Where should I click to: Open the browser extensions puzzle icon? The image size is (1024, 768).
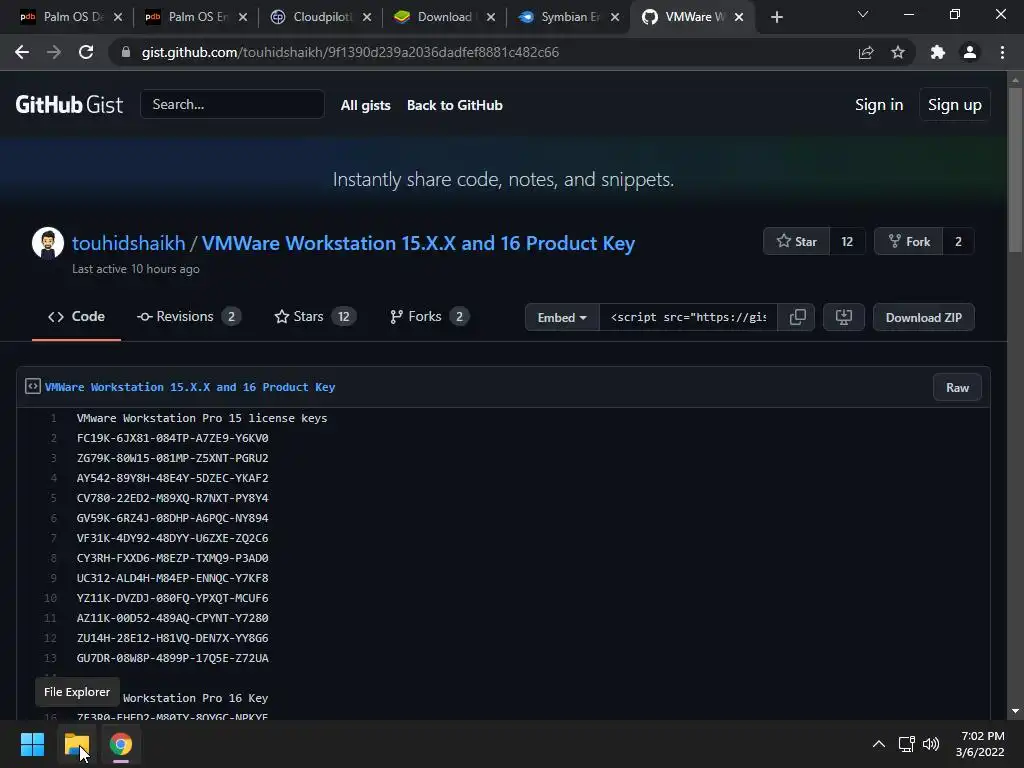(938, 52)
